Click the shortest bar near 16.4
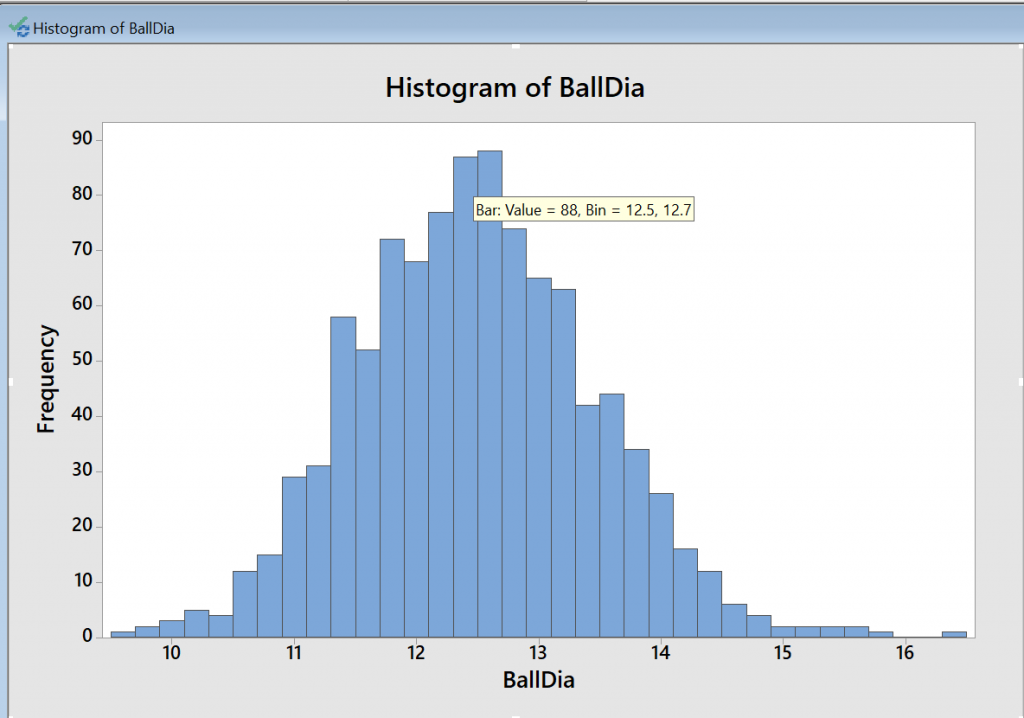The height and width of the screenshot is (718, 1024). point(956,633)
